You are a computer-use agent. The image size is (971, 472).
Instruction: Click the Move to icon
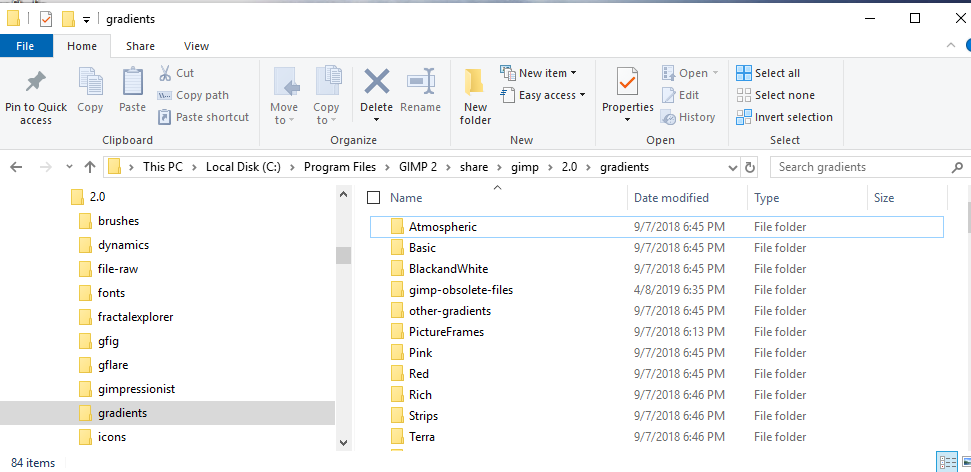pyautogui.click(x=285, y=82)
